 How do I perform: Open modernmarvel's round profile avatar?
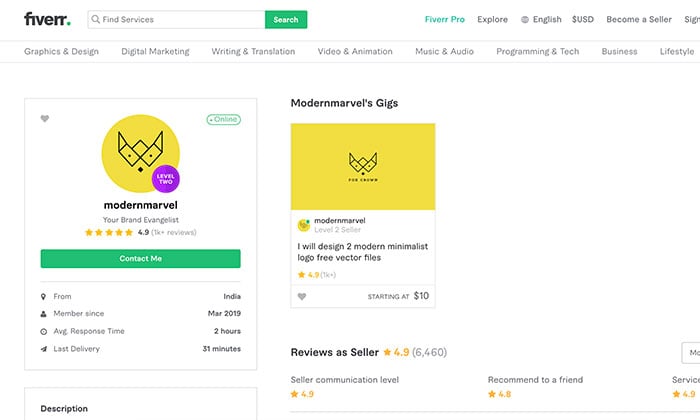[141, 154]
